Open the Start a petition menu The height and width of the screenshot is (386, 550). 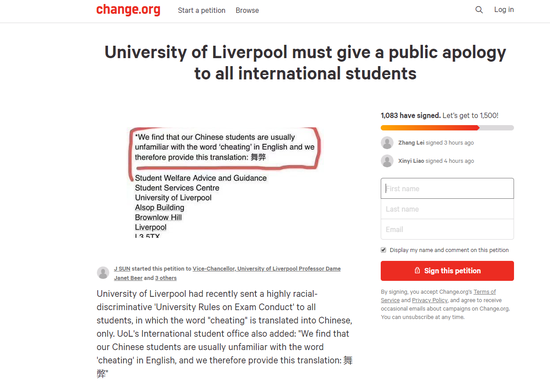point(201,11)
